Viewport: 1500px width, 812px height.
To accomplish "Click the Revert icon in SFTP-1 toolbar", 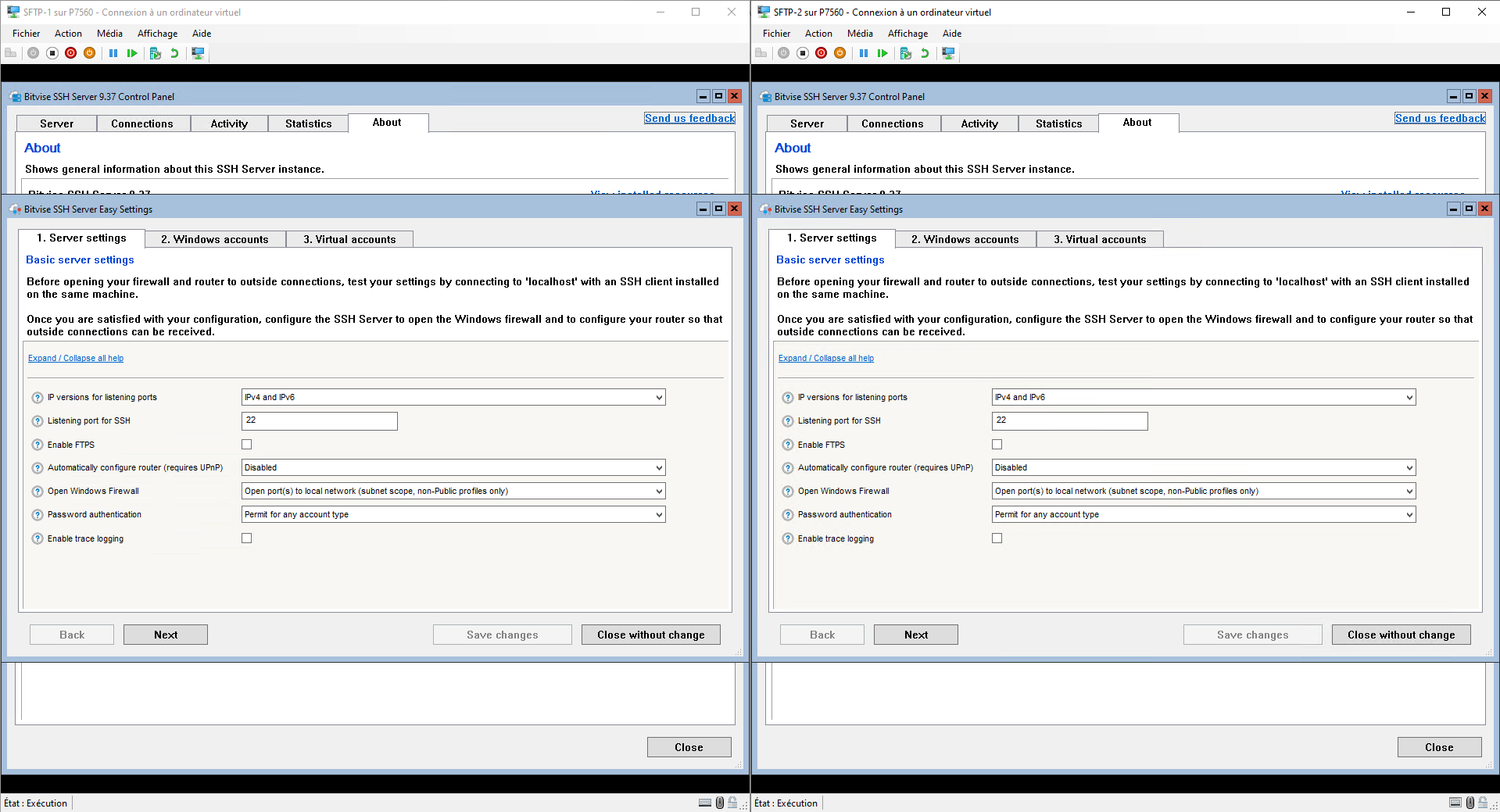I will tap(174, 53).
